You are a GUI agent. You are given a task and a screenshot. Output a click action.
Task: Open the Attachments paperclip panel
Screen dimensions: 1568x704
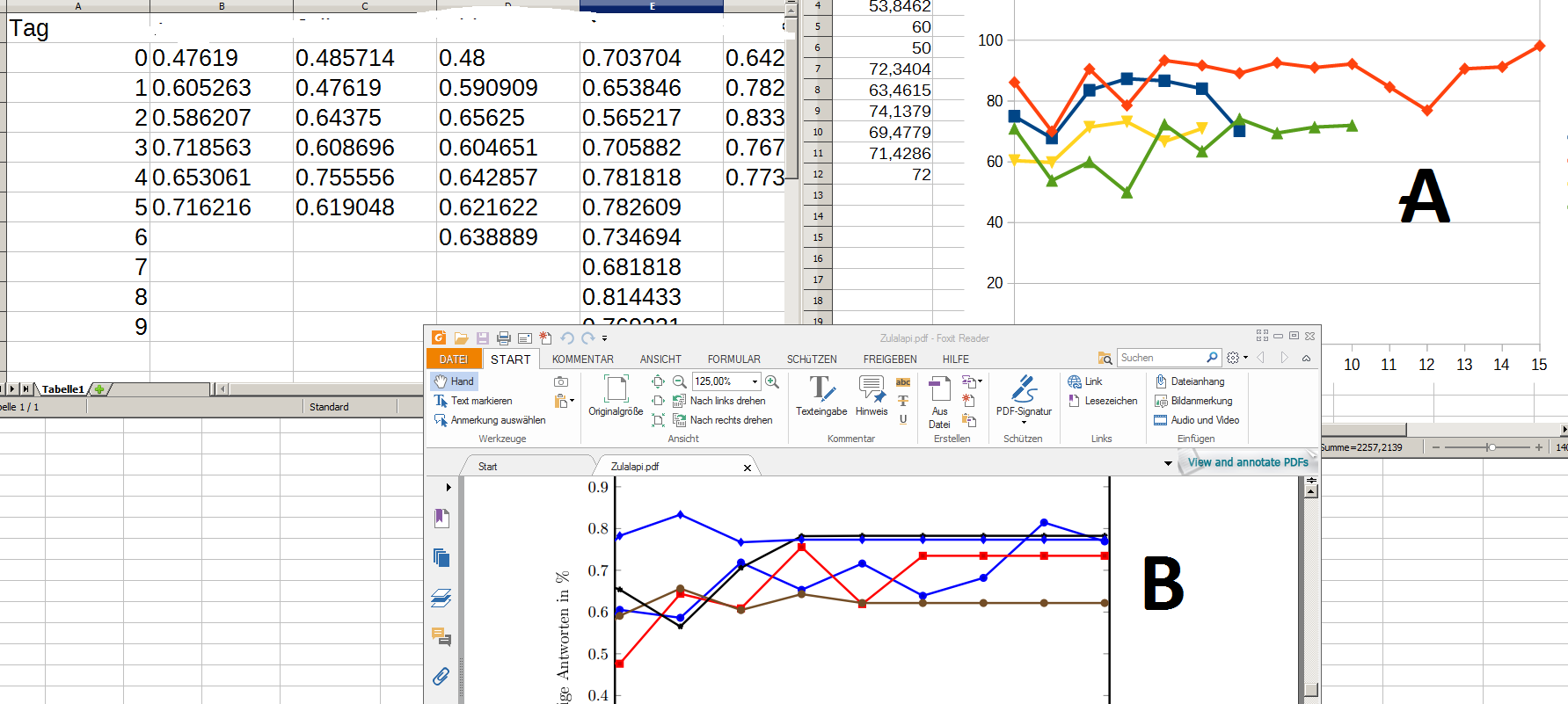click(x=441, y=676)
